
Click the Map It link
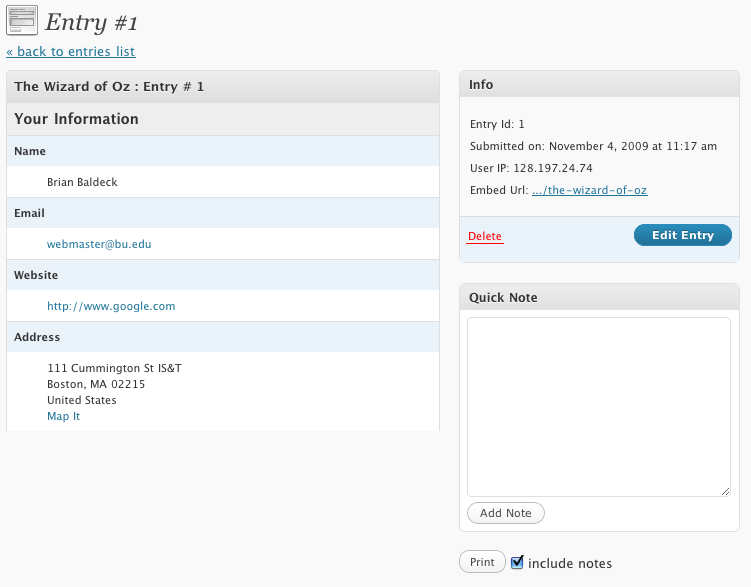coord(63,416)
